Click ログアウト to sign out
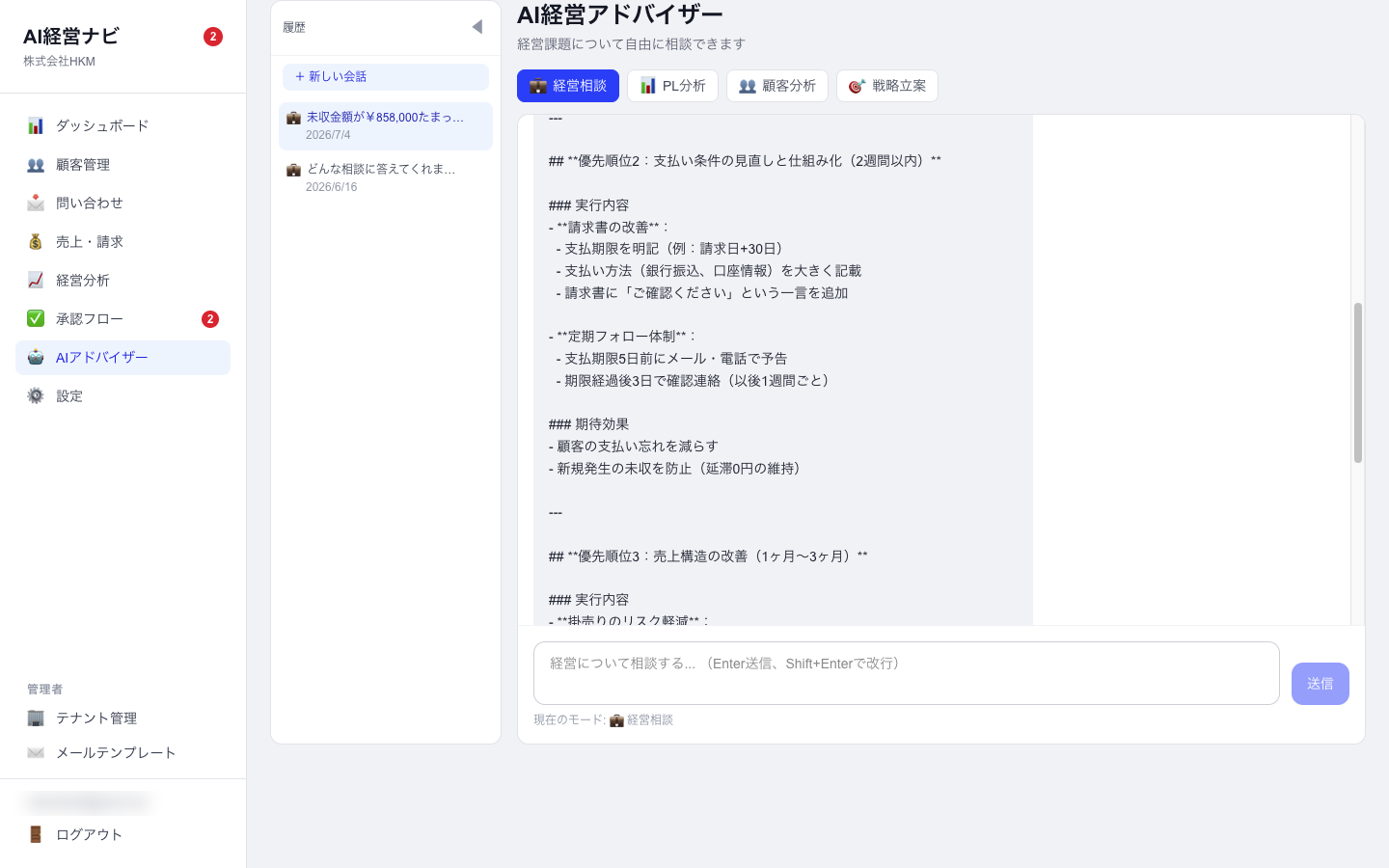This screenshot has width=1389, height=868. (123, 834)
